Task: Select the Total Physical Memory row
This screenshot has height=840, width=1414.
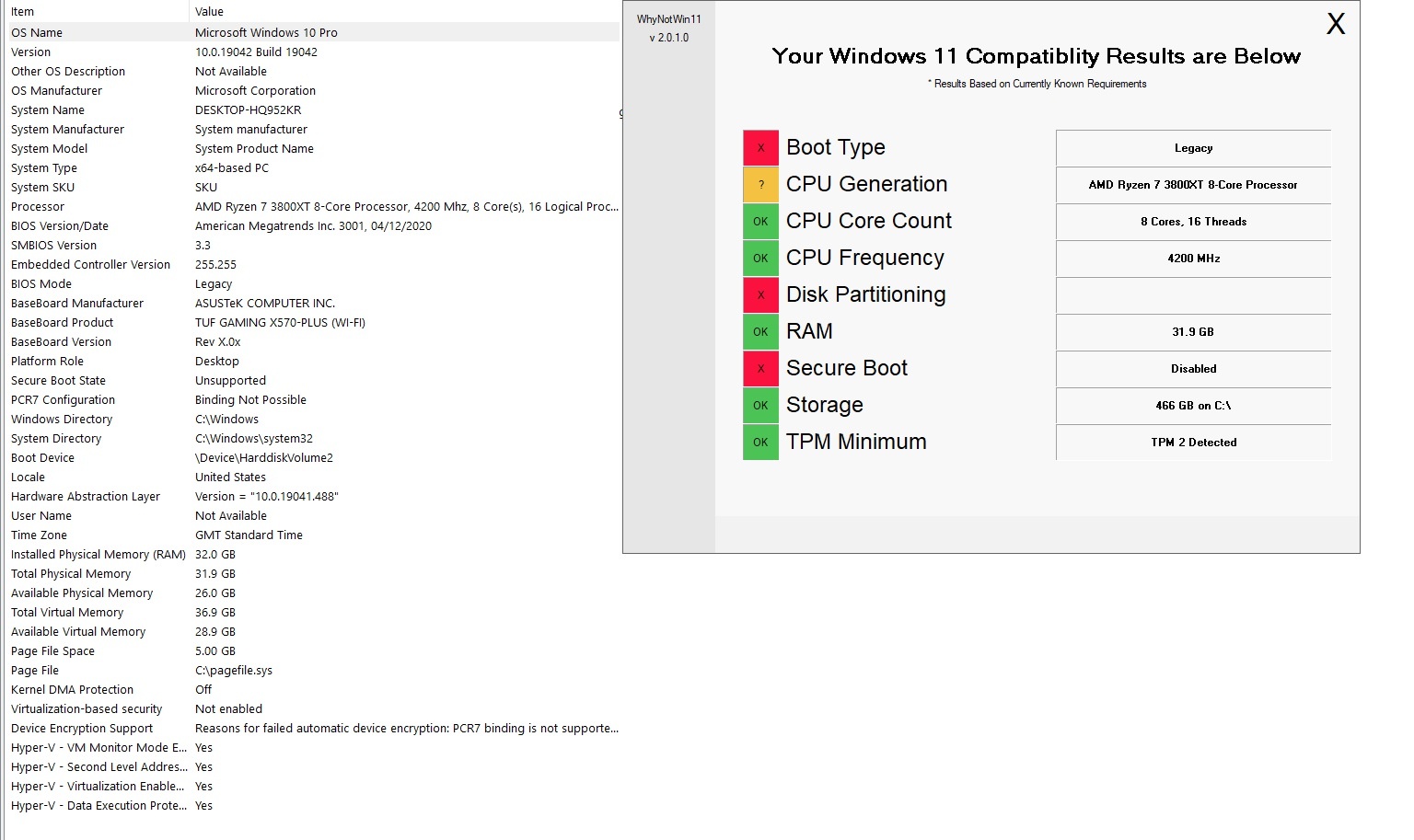Action: 312,573
